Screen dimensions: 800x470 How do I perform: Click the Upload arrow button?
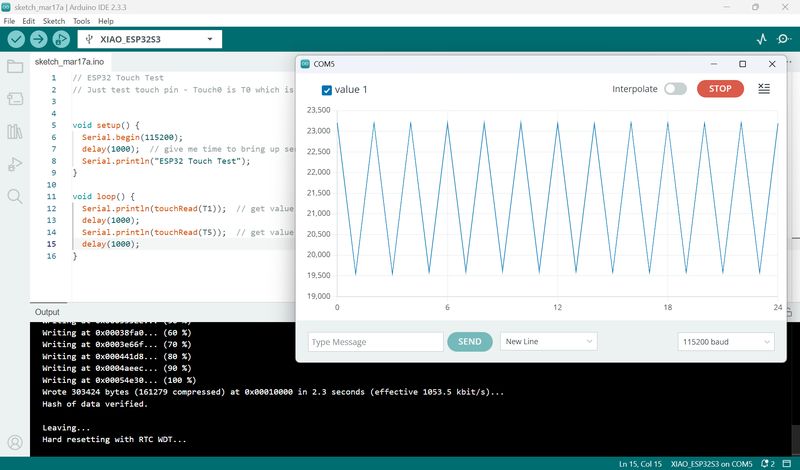coord(38,39)
